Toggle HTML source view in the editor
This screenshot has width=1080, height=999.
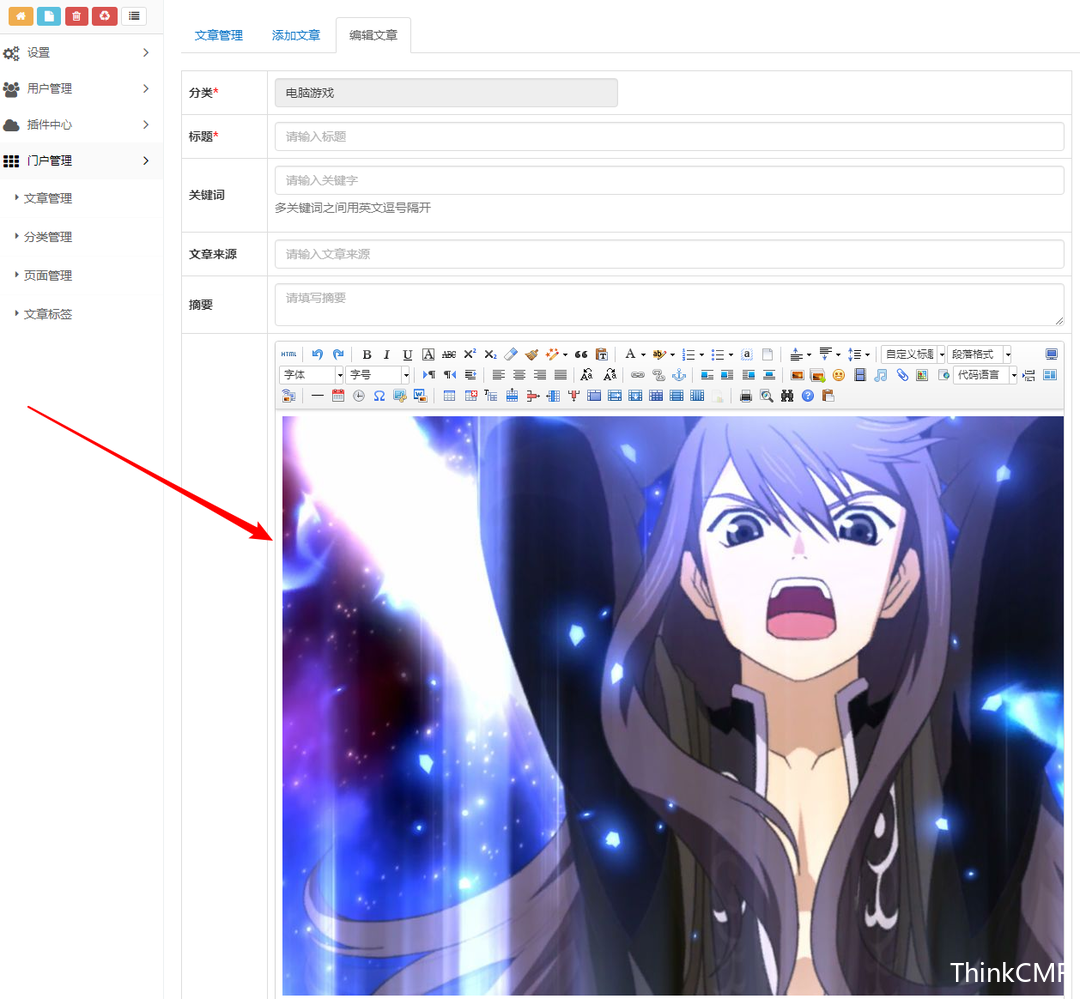click(289, 354)
